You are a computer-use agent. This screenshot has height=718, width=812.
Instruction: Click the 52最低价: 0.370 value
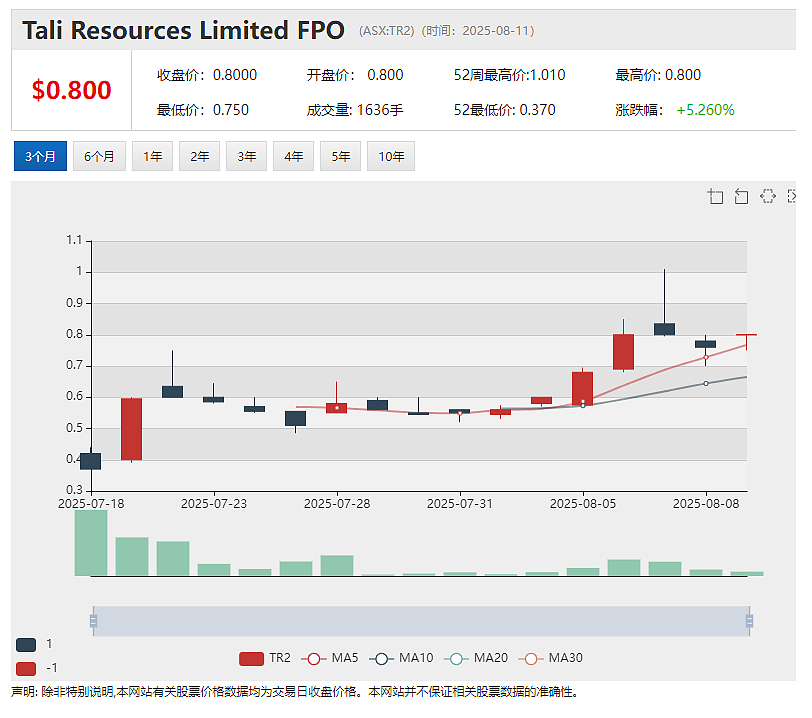pyautogui.click(x=504, y=110)
